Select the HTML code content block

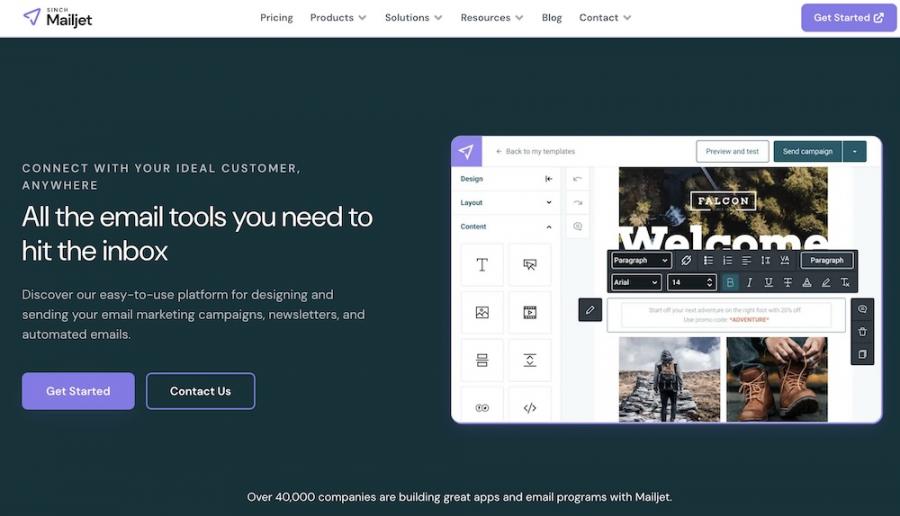[530, 406]
